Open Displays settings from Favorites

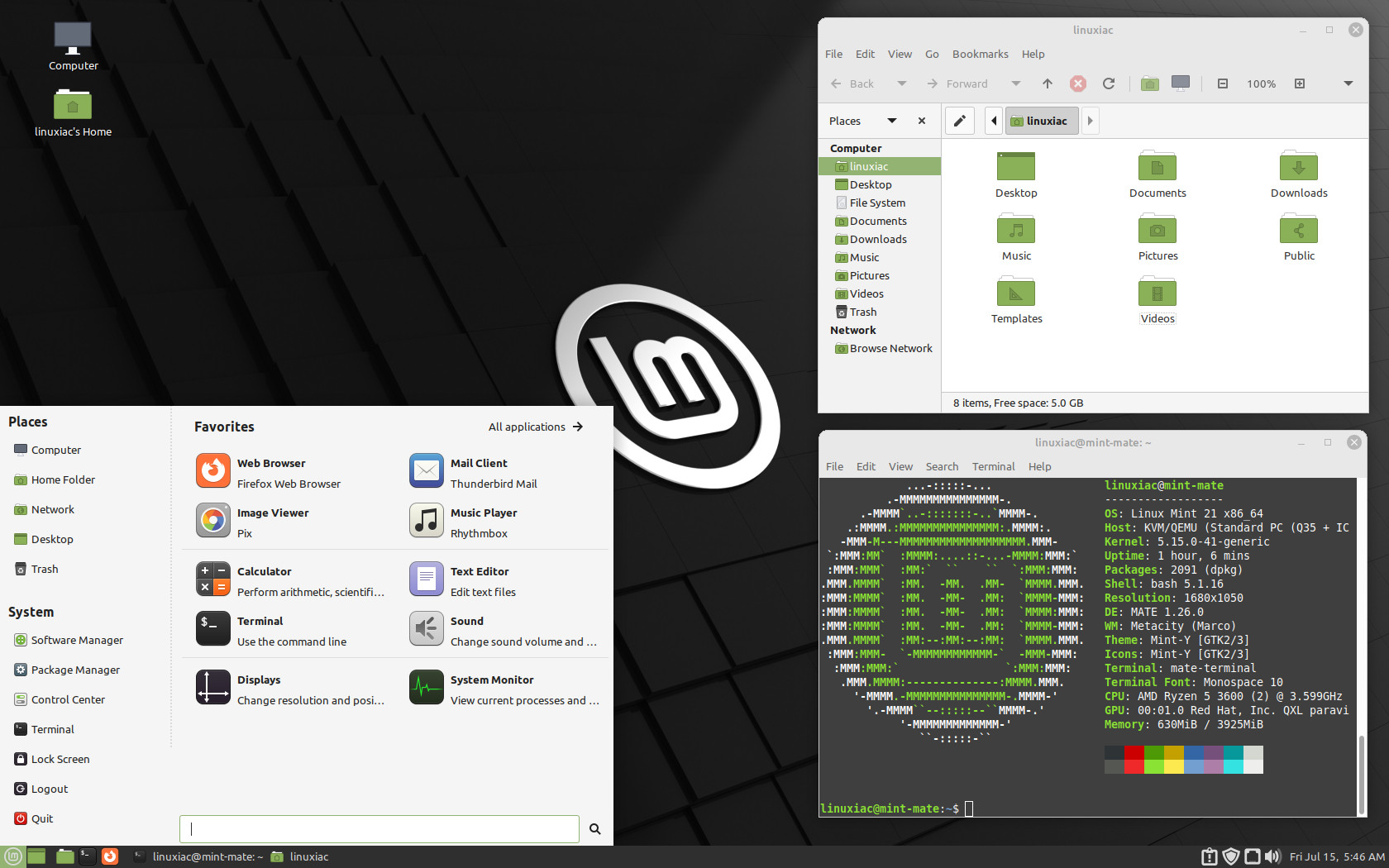point(289,689)
